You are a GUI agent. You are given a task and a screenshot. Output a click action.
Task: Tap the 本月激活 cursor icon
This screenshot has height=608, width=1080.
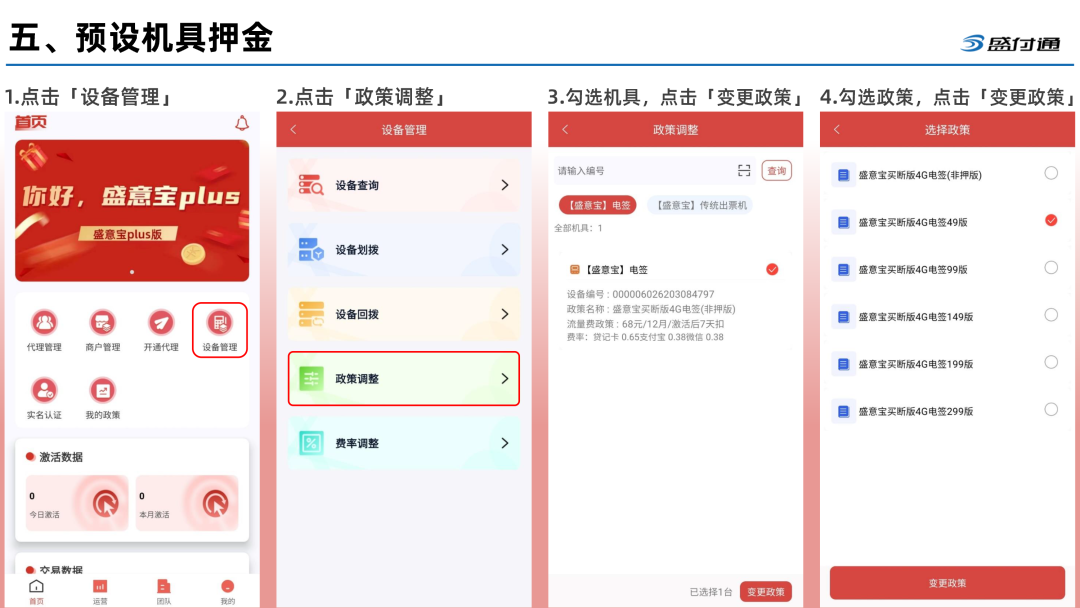click(216, 503)
